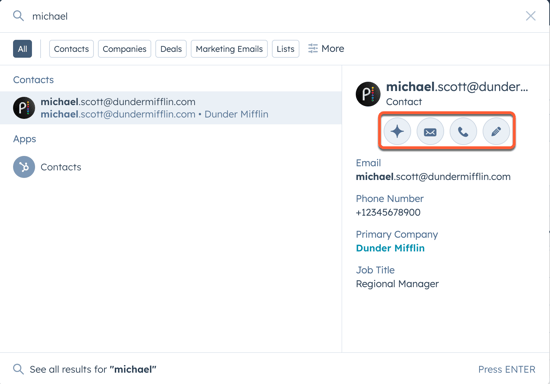Filter results by Deals
Screen dimensions: 550x384
coord(171,49)
